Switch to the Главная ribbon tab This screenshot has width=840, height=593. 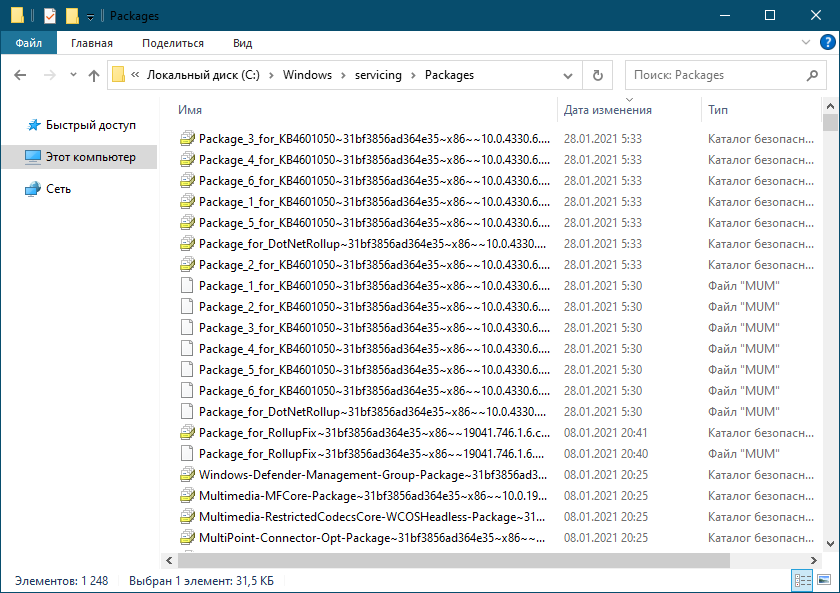92,43
